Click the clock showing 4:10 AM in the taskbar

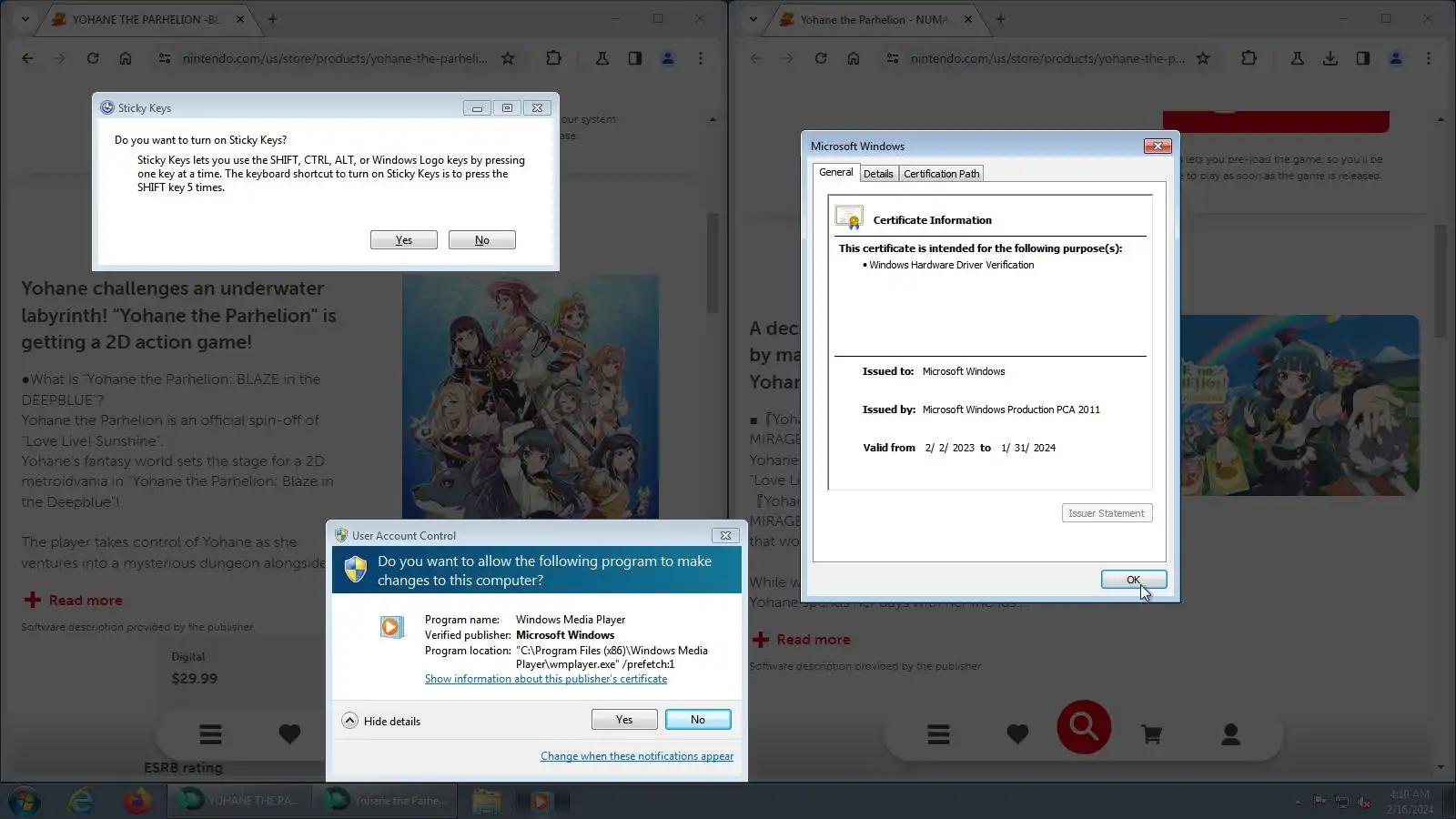pos(1410,802)
